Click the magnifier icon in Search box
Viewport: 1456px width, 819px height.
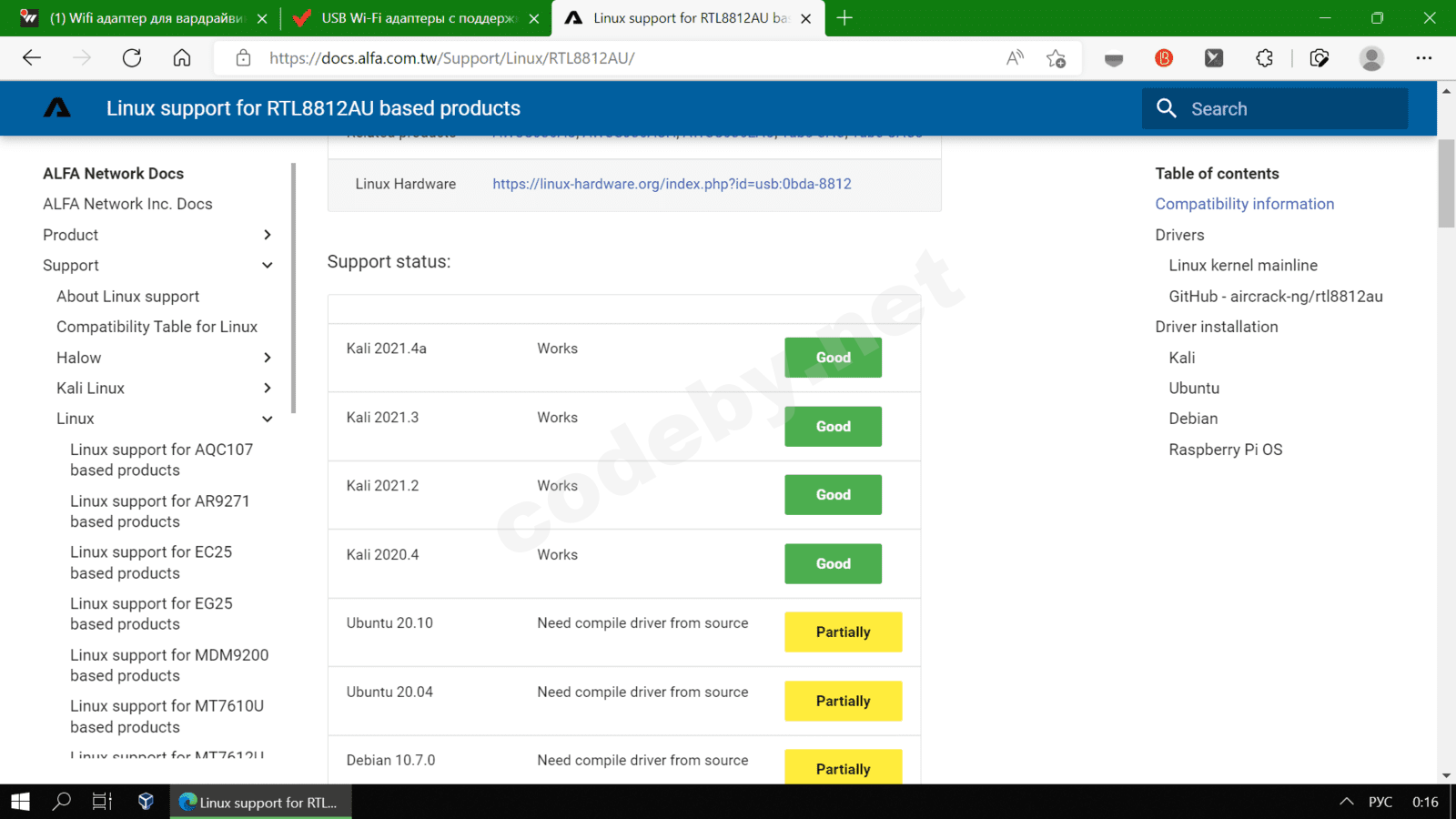click(x=1167, y=108)
